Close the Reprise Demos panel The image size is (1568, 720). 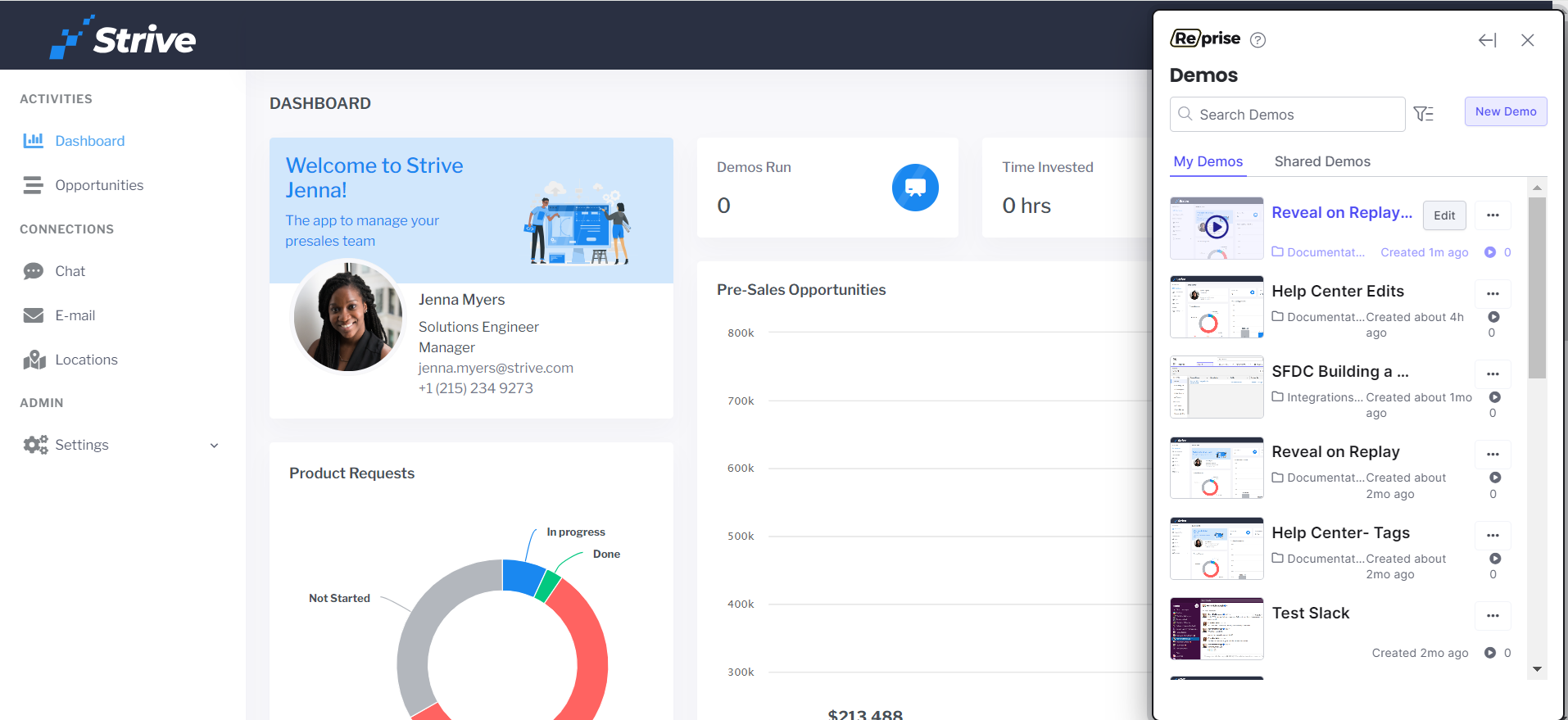pos(1528,40)
